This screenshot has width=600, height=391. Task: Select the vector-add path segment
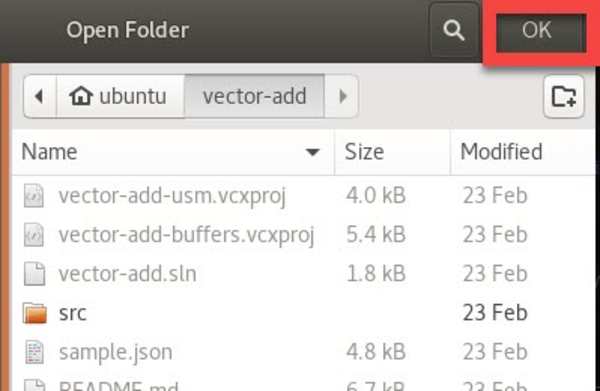tap(254, 96)
